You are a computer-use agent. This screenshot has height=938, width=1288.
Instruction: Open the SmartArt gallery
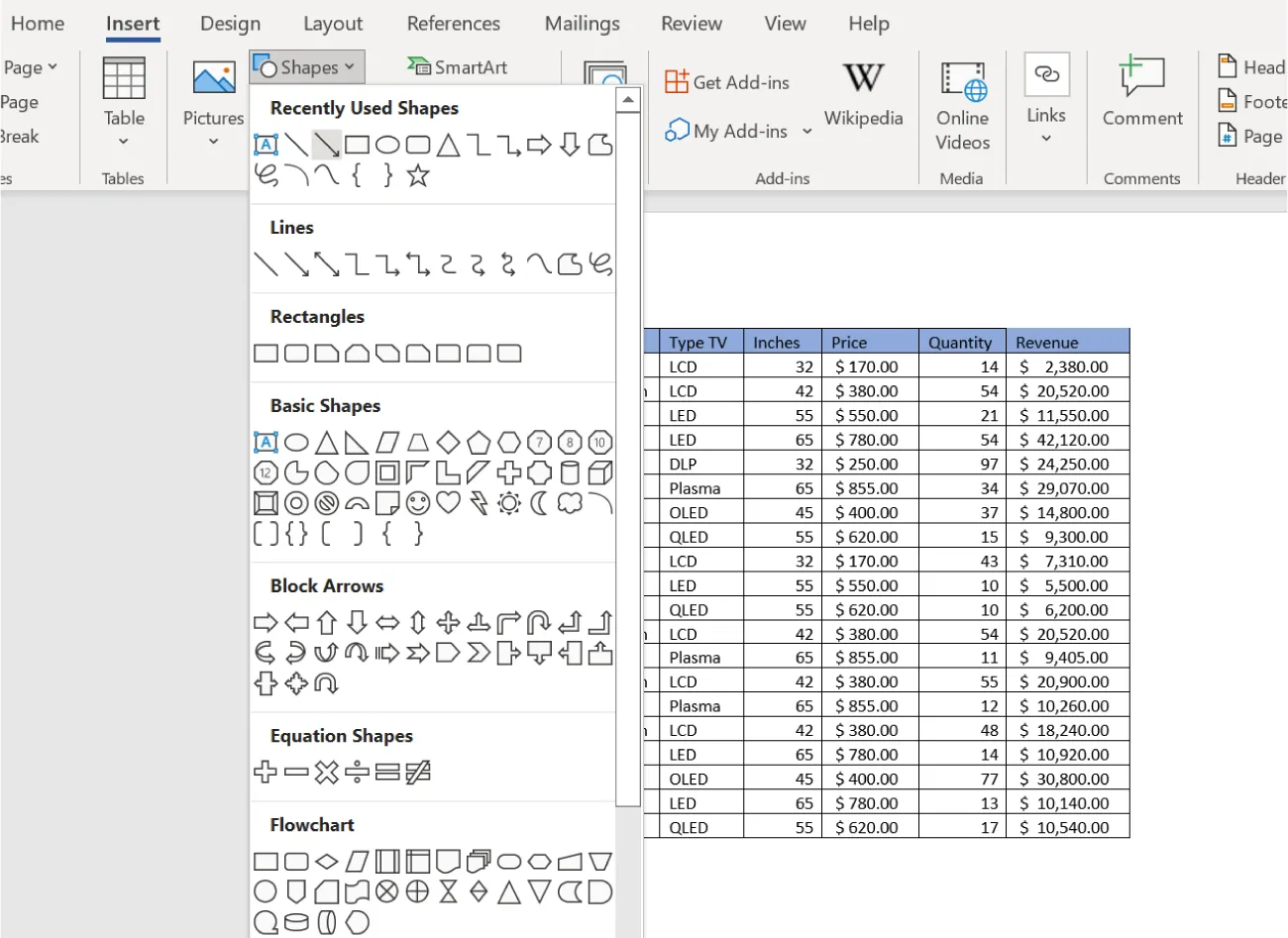tap(458, 66)
